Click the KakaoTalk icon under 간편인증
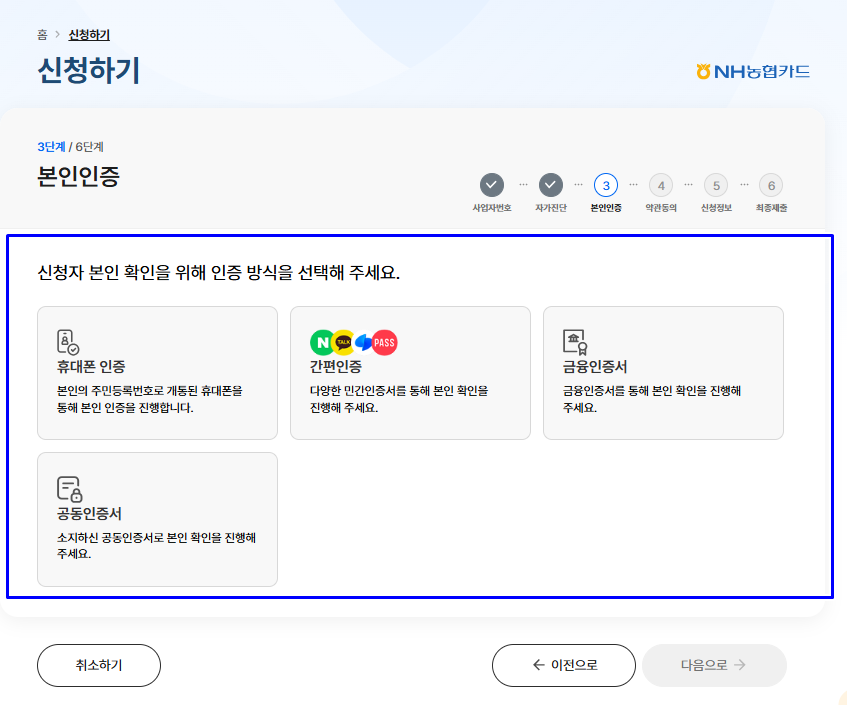This screenshot has width=847, height=705. (342, 341)
